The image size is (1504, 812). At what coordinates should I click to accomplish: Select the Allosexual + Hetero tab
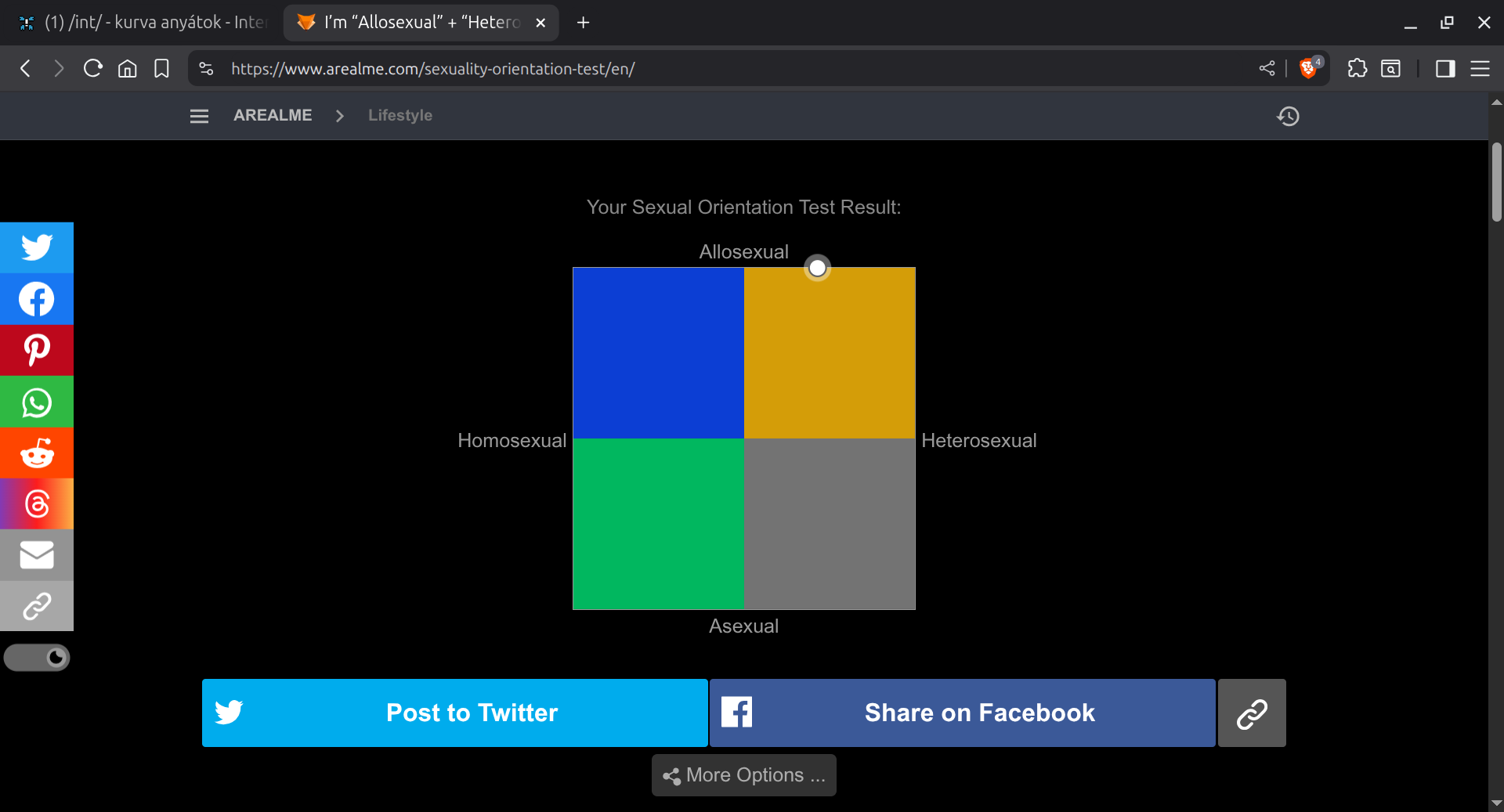(421, 23)
